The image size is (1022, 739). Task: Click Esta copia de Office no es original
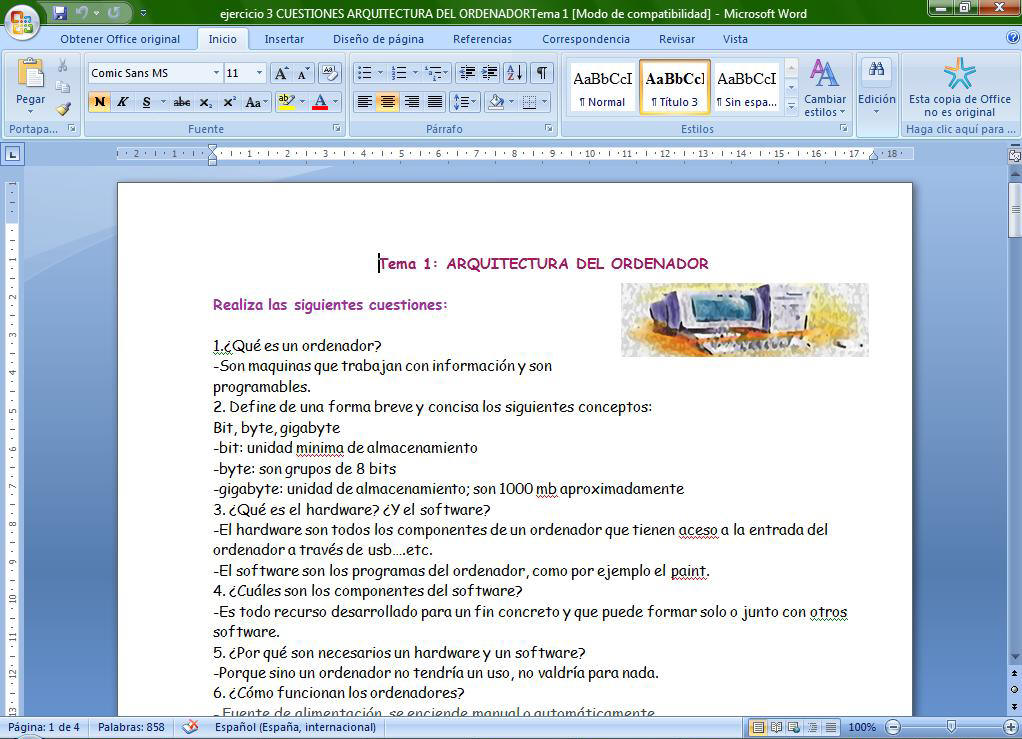tap(959, 87)
